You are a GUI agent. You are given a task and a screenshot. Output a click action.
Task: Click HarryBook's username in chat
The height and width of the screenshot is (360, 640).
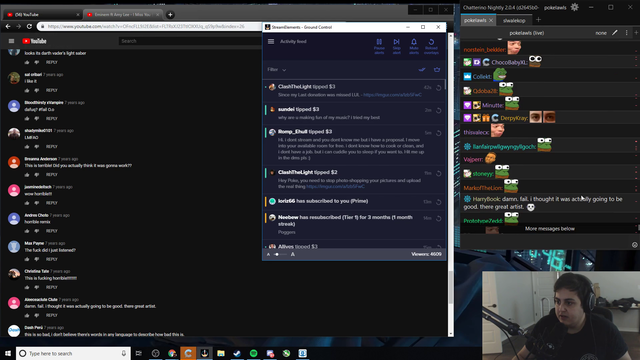pos(487,199)
